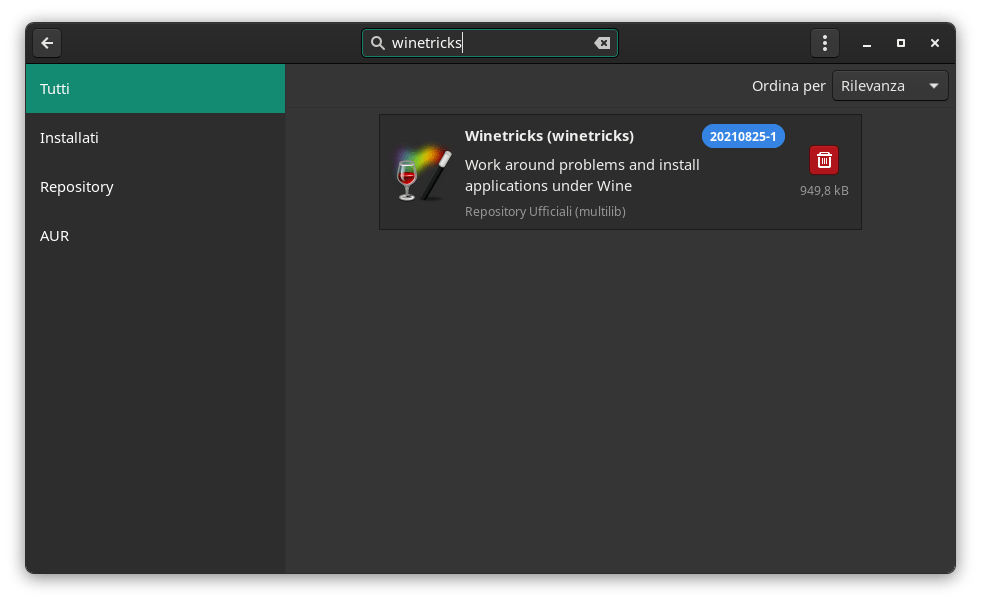Click the 949,8 kB size label
The width and height of the screenshot is (981, 602).
pyautogui.click(x=824, y=191)
